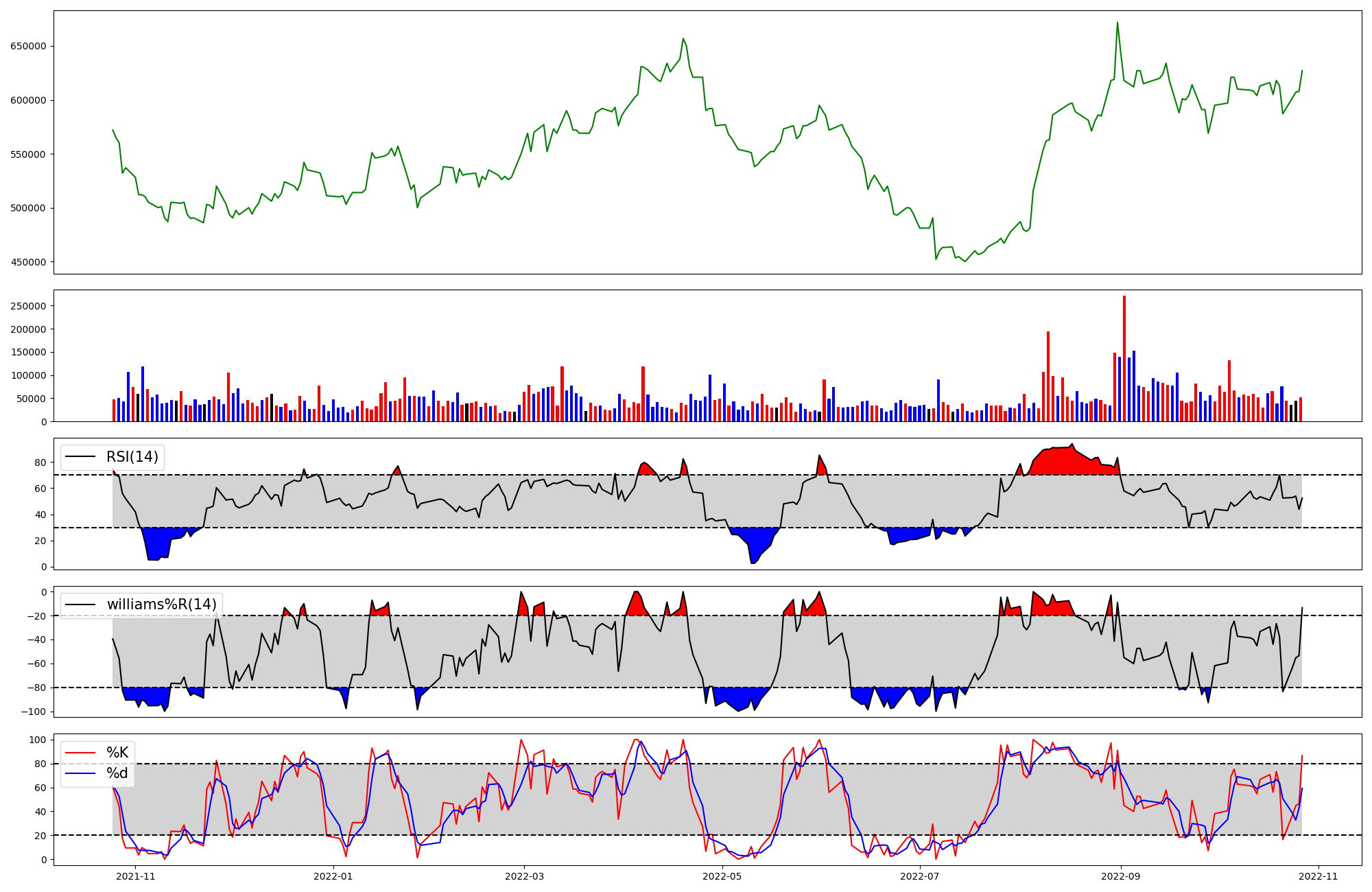Click the highest peak of the green price line

click(x=1117, y=23)
